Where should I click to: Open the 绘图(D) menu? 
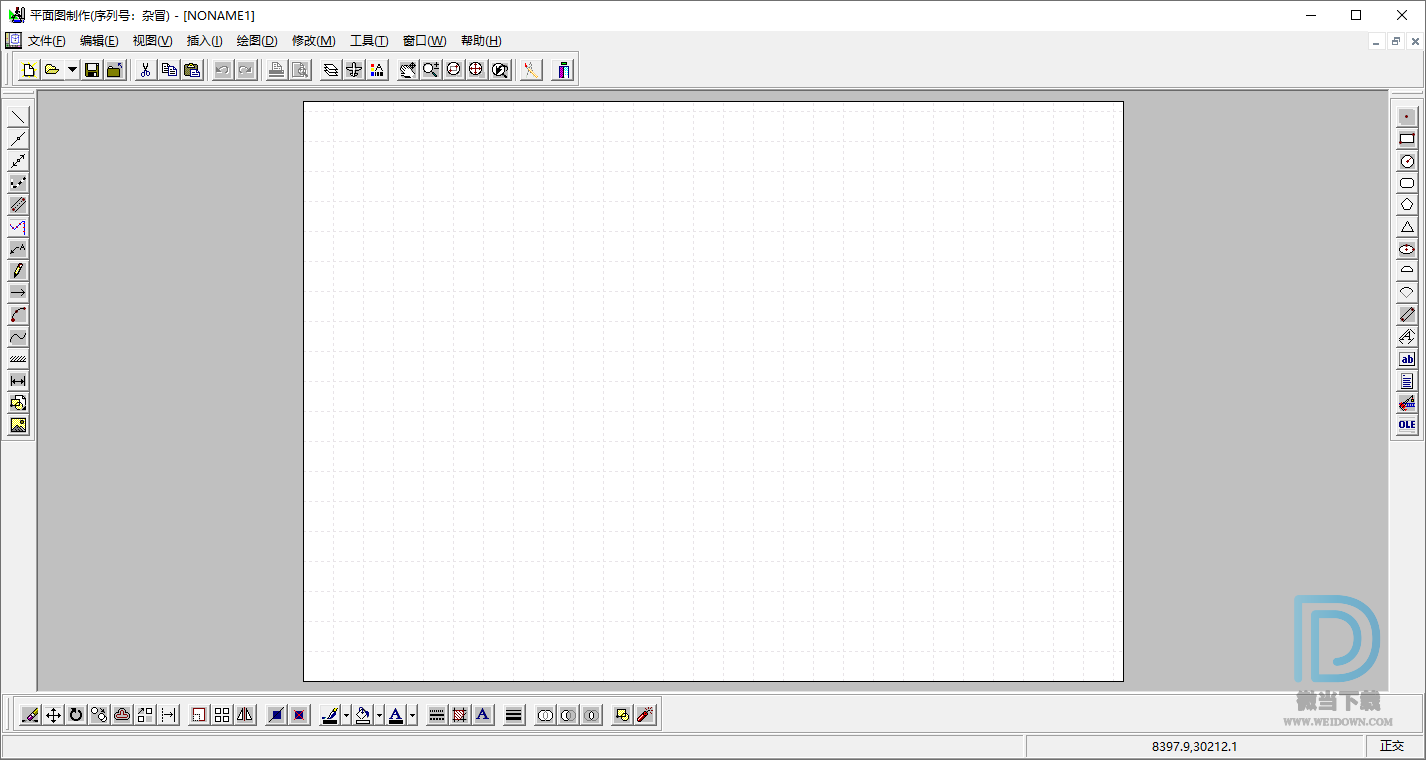257,41
